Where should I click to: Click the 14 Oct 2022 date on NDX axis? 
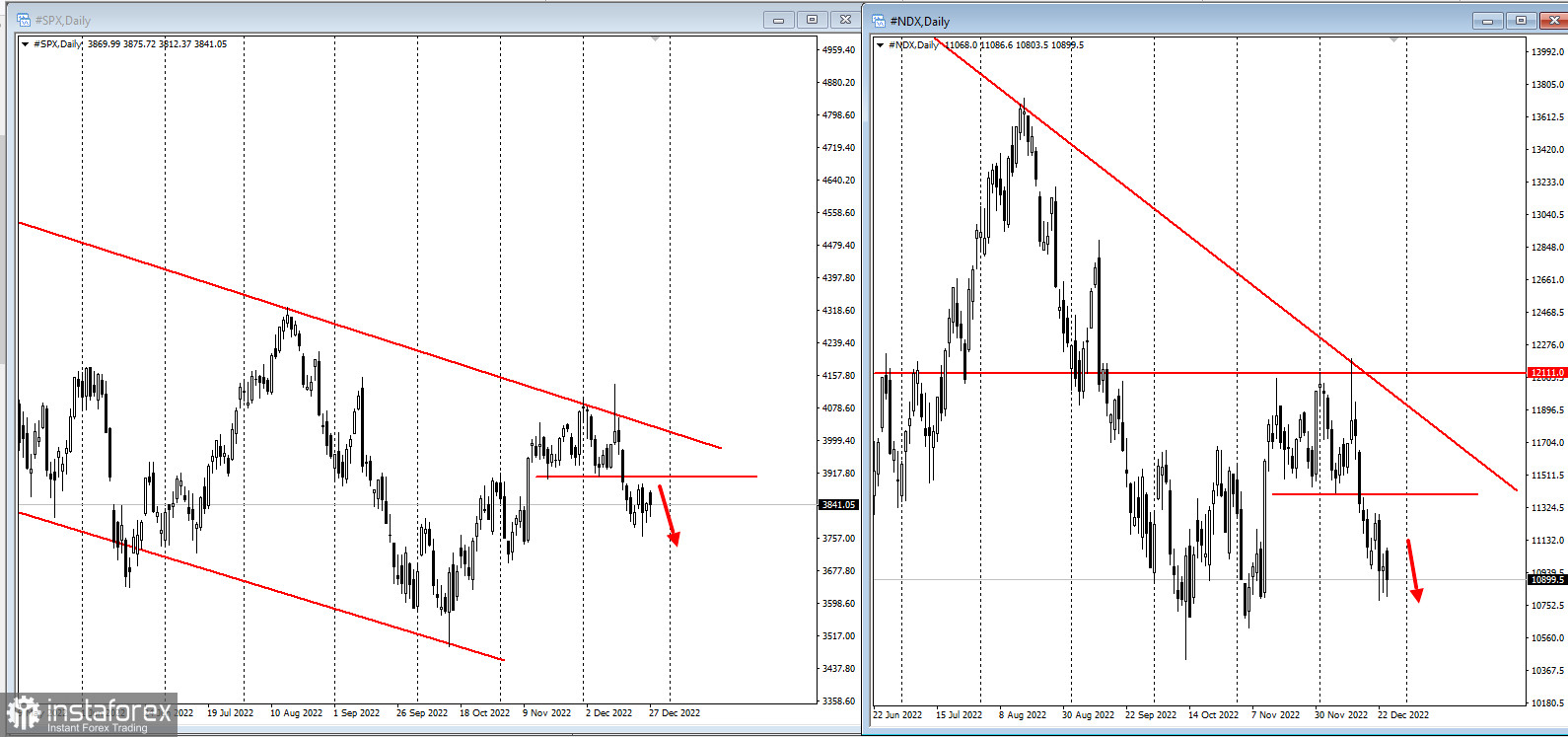click(1213, 714)
